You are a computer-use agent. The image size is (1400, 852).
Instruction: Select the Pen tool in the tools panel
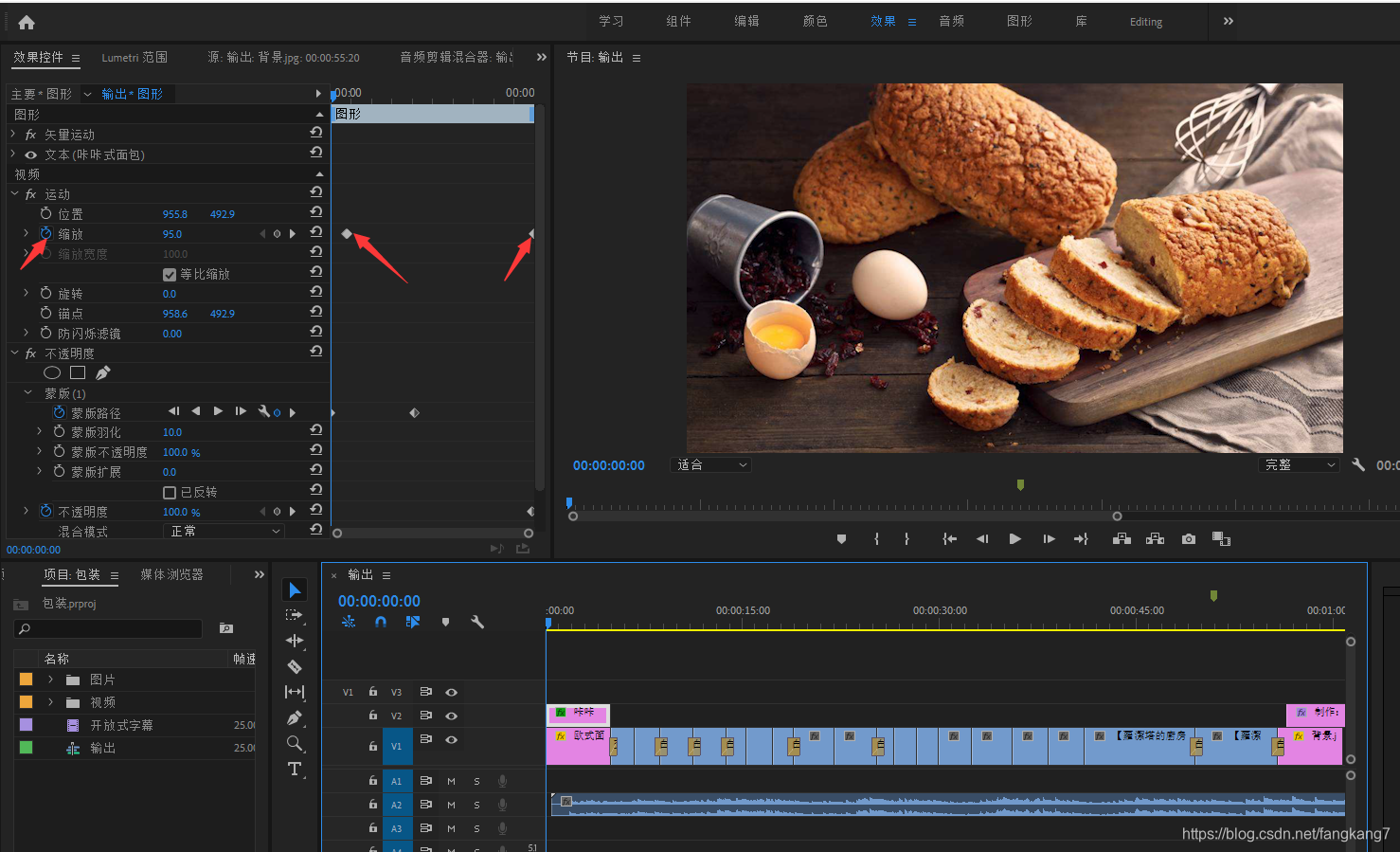[x=295, y=717]
